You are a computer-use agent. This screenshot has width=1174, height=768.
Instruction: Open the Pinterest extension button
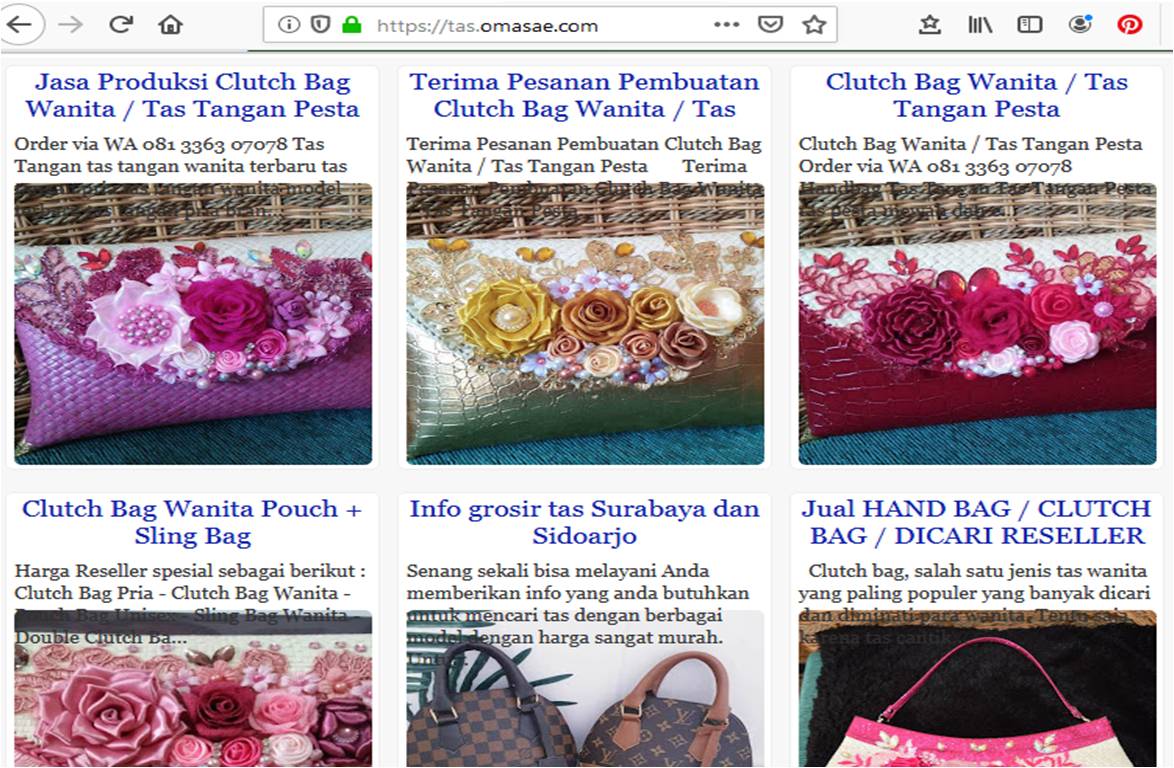click(1130, 25)
